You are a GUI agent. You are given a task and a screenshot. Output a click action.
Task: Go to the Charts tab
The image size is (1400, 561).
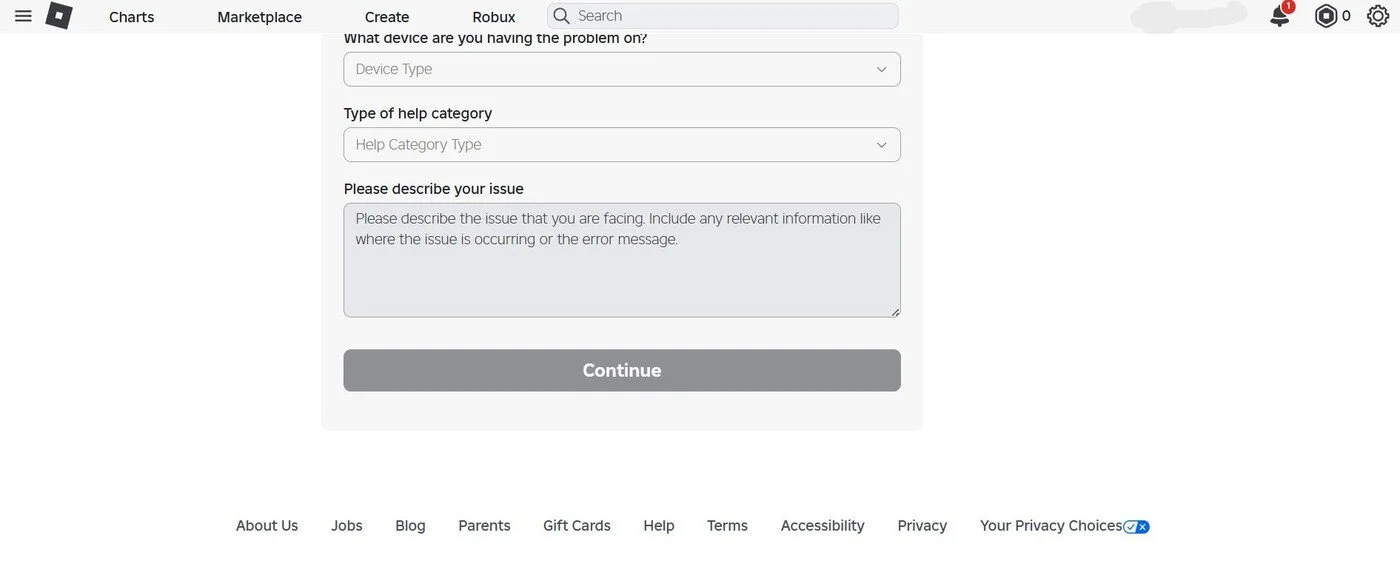(x=132, y=17)
